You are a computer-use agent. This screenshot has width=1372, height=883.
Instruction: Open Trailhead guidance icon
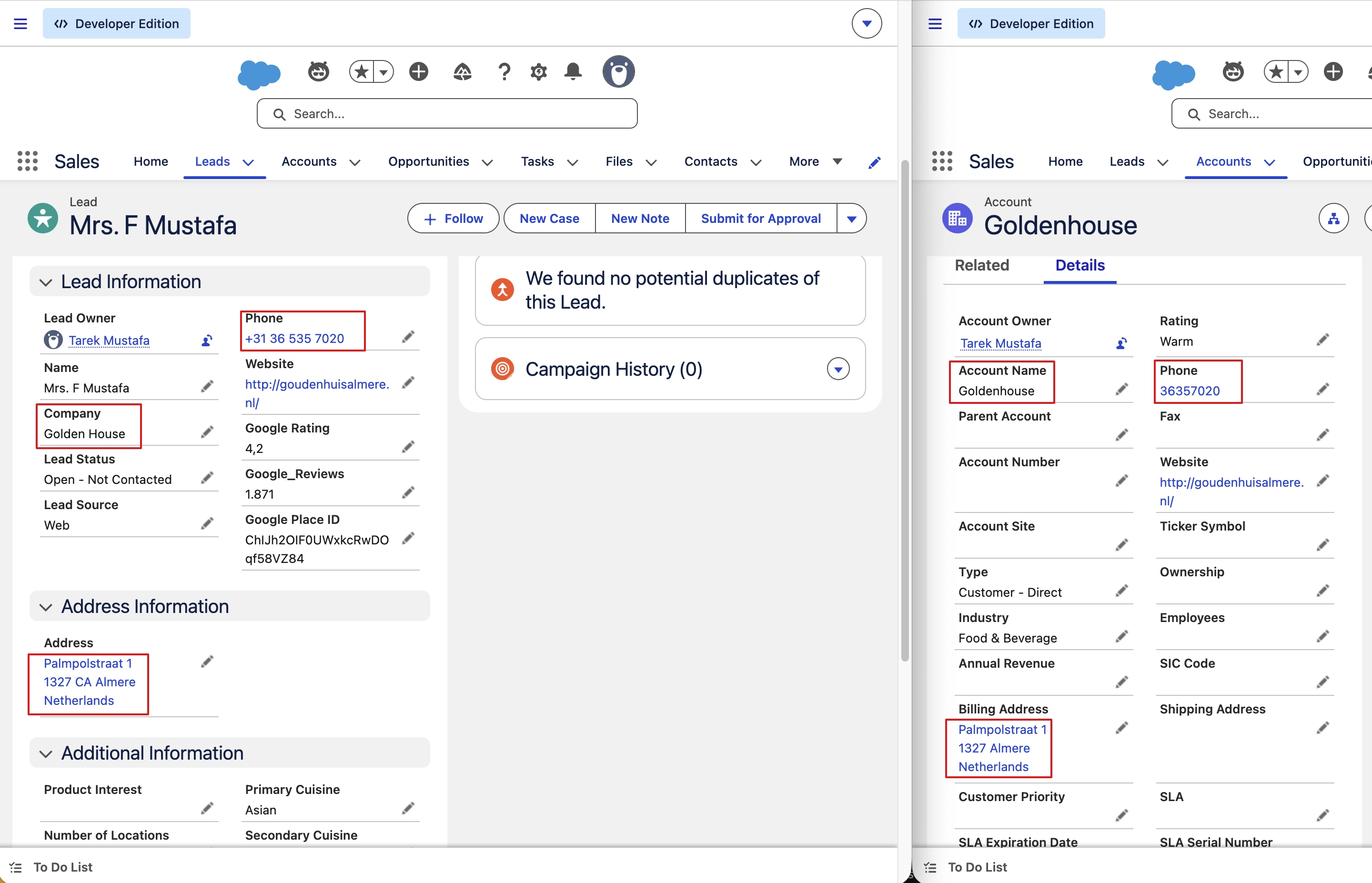462,71
